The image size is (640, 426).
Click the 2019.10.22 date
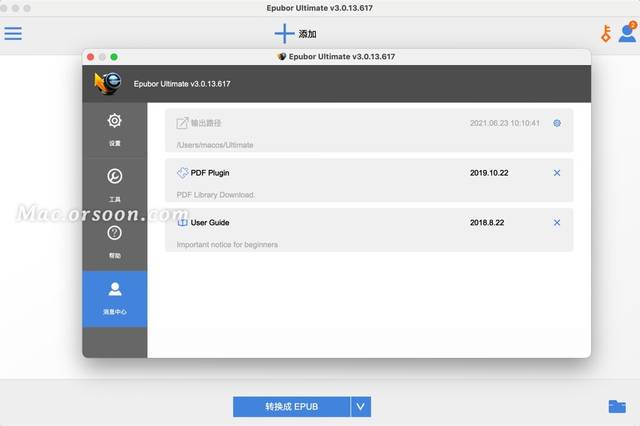(489, 173)
